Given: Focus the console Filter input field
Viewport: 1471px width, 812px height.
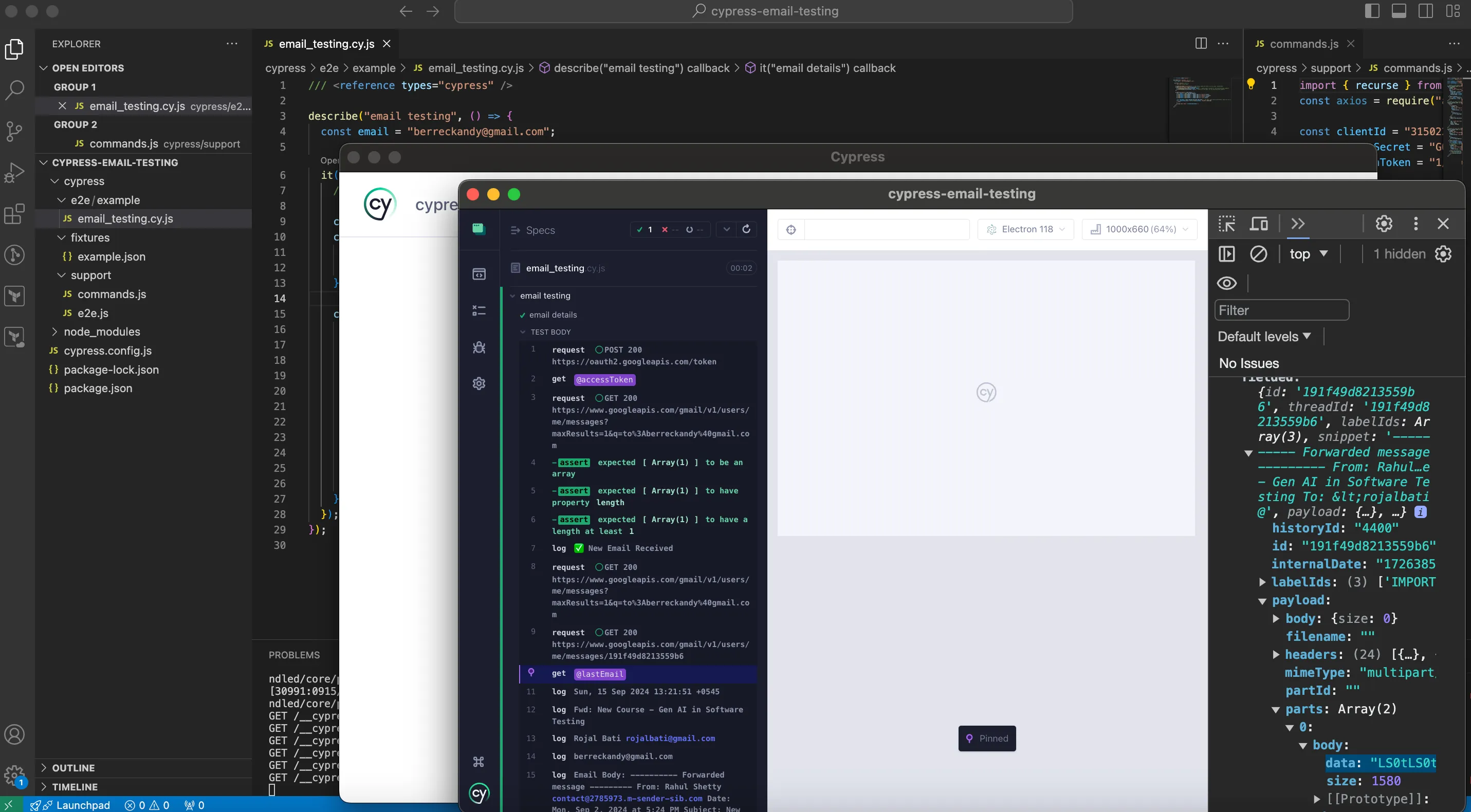Looking at the screenshot, I should tap(1282, 310).
